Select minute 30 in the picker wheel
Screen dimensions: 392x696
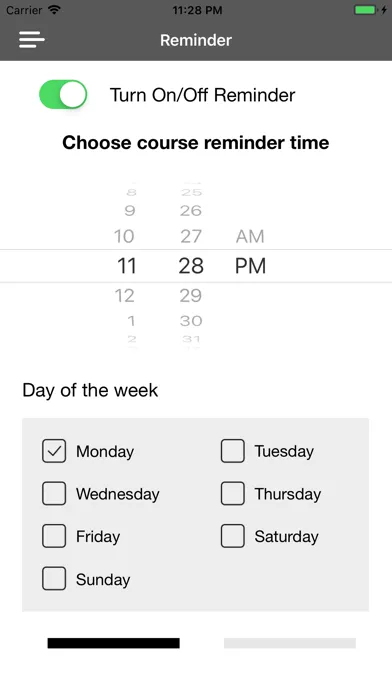point(191,321)
